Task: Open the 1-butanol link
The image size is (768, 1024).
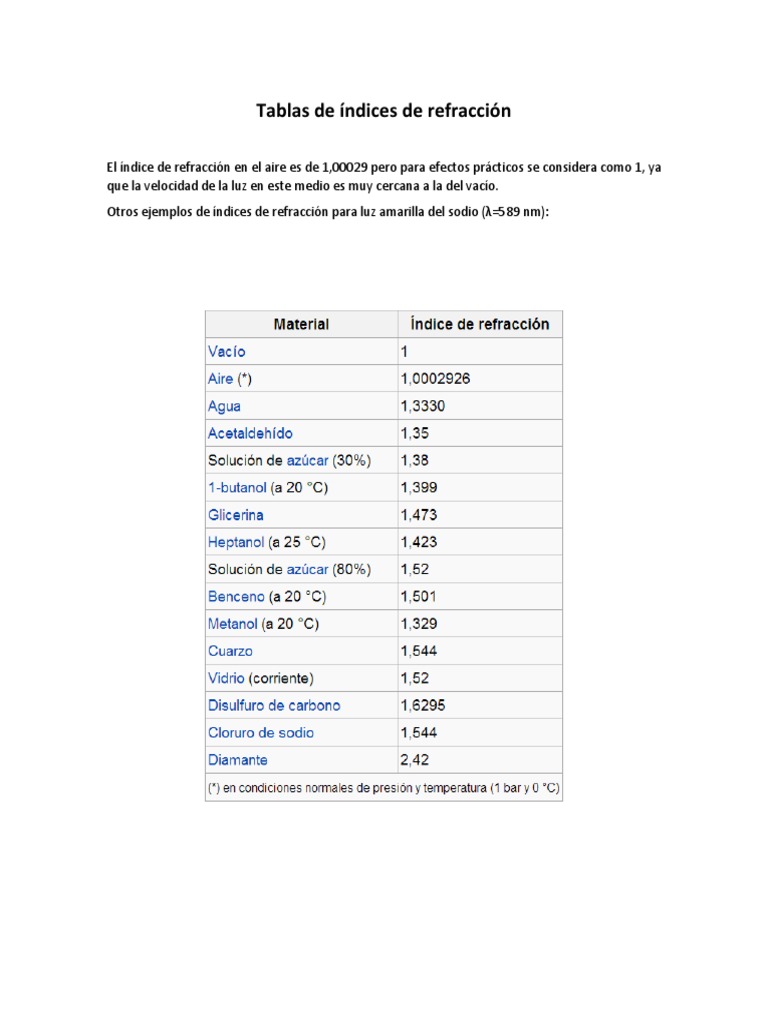Action: coord(237,488)
